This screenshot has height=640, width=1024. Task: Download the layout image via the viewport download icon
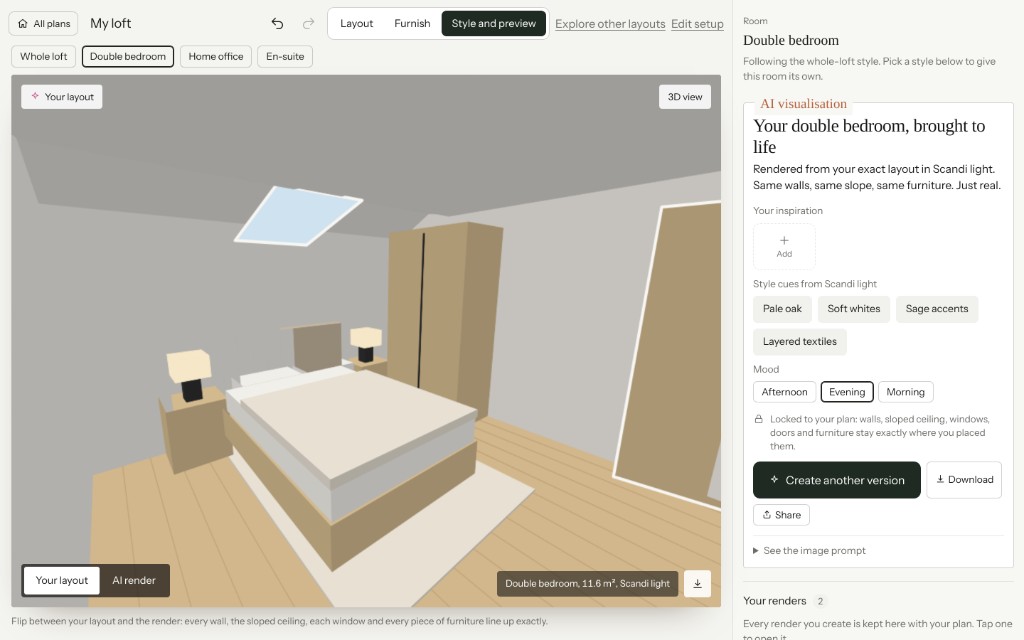pos(697,583)
